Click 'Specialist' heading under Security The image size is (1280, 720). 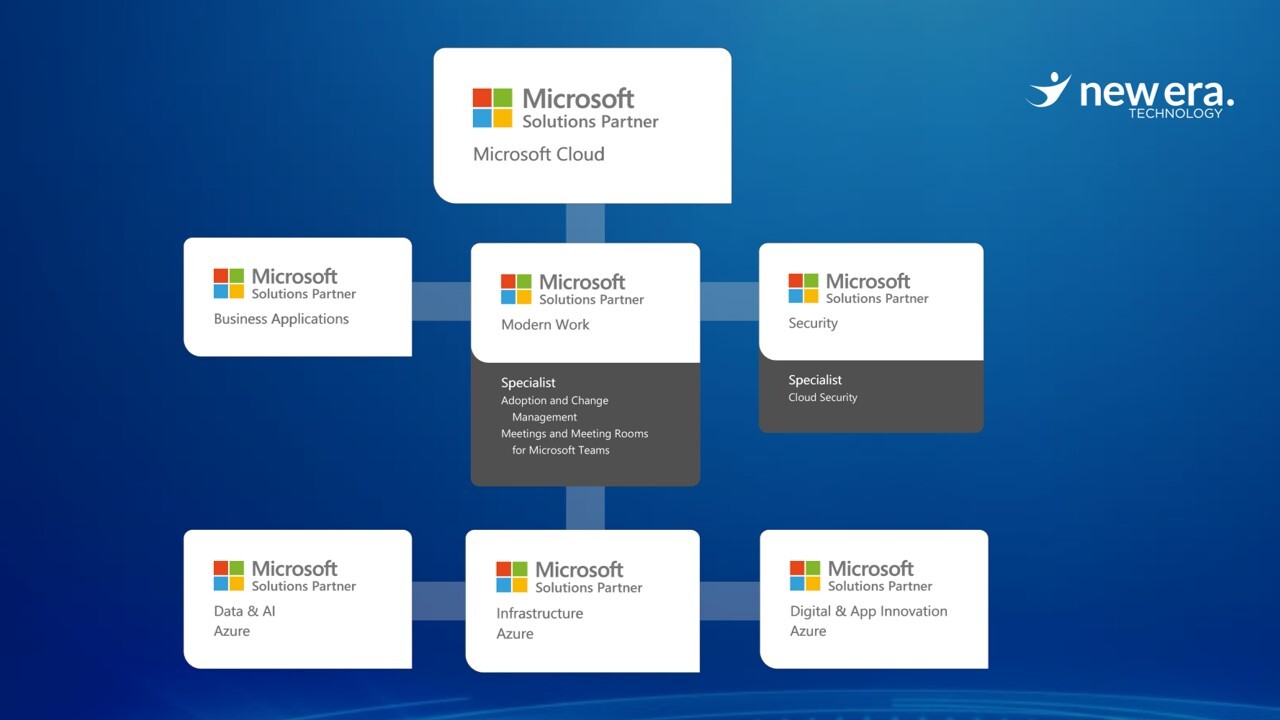815,380
